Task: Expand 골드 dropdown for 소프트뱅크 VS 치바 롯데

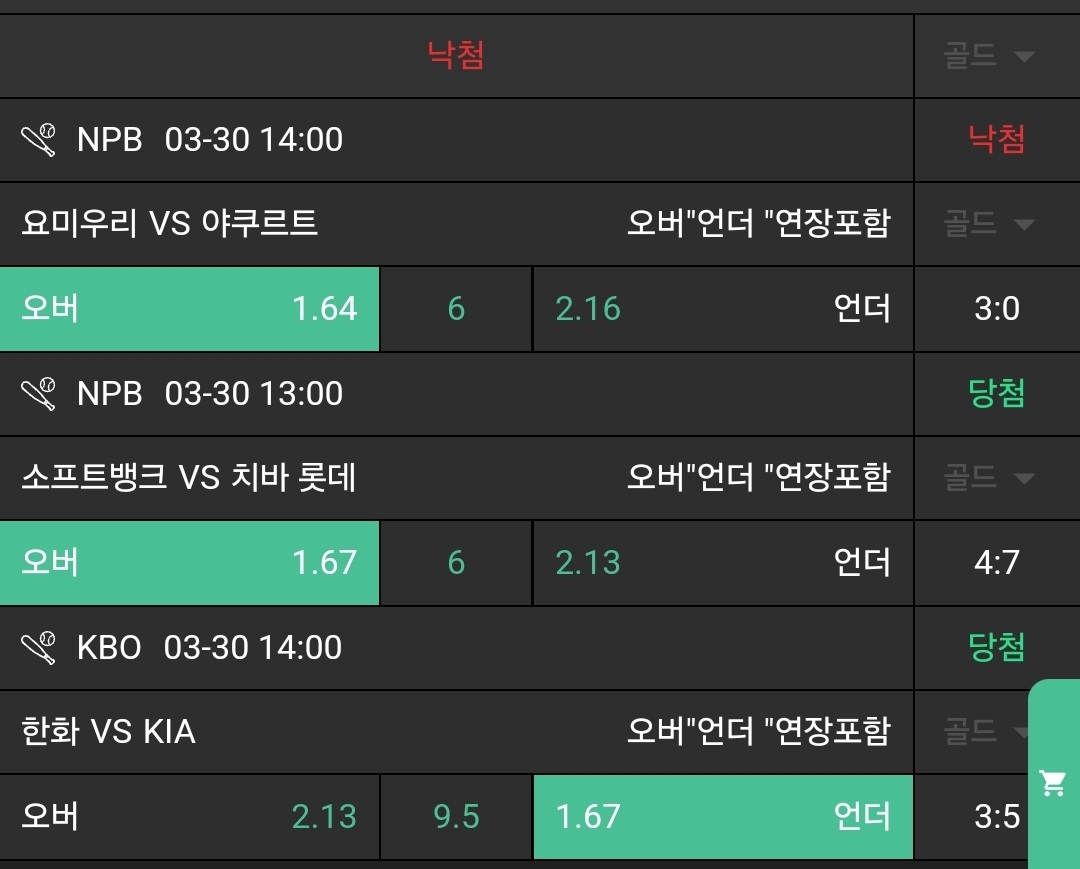Action: [988, 478]
